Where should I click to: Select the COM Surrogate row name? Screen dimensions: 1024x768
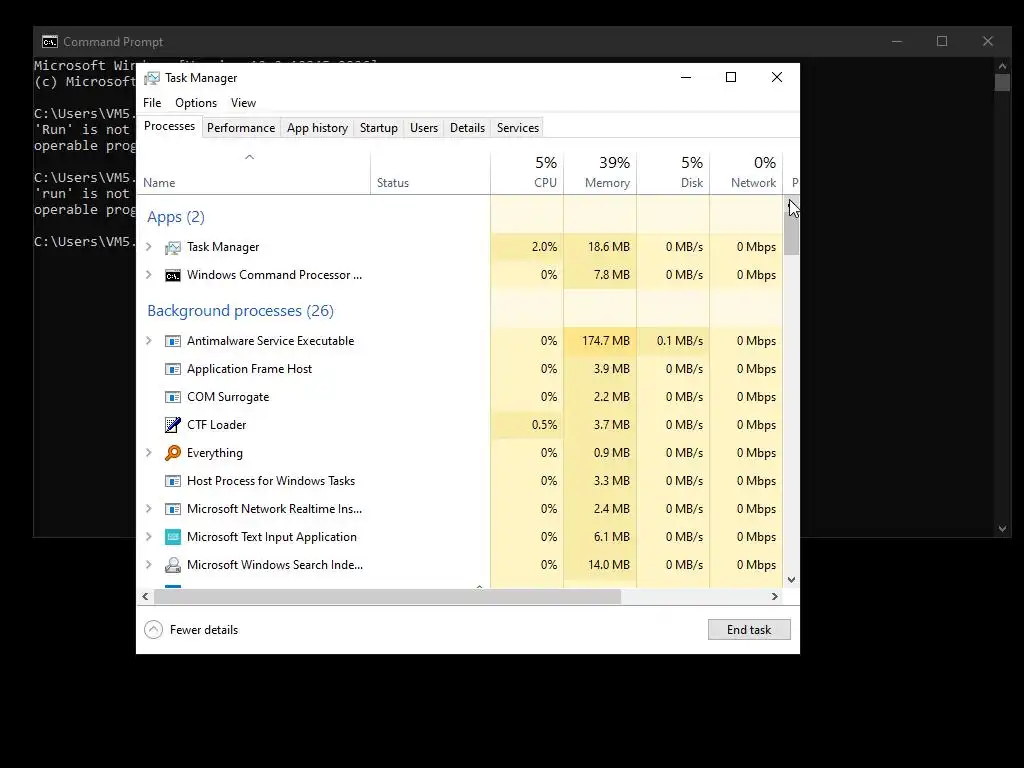[x=228, y=397]
